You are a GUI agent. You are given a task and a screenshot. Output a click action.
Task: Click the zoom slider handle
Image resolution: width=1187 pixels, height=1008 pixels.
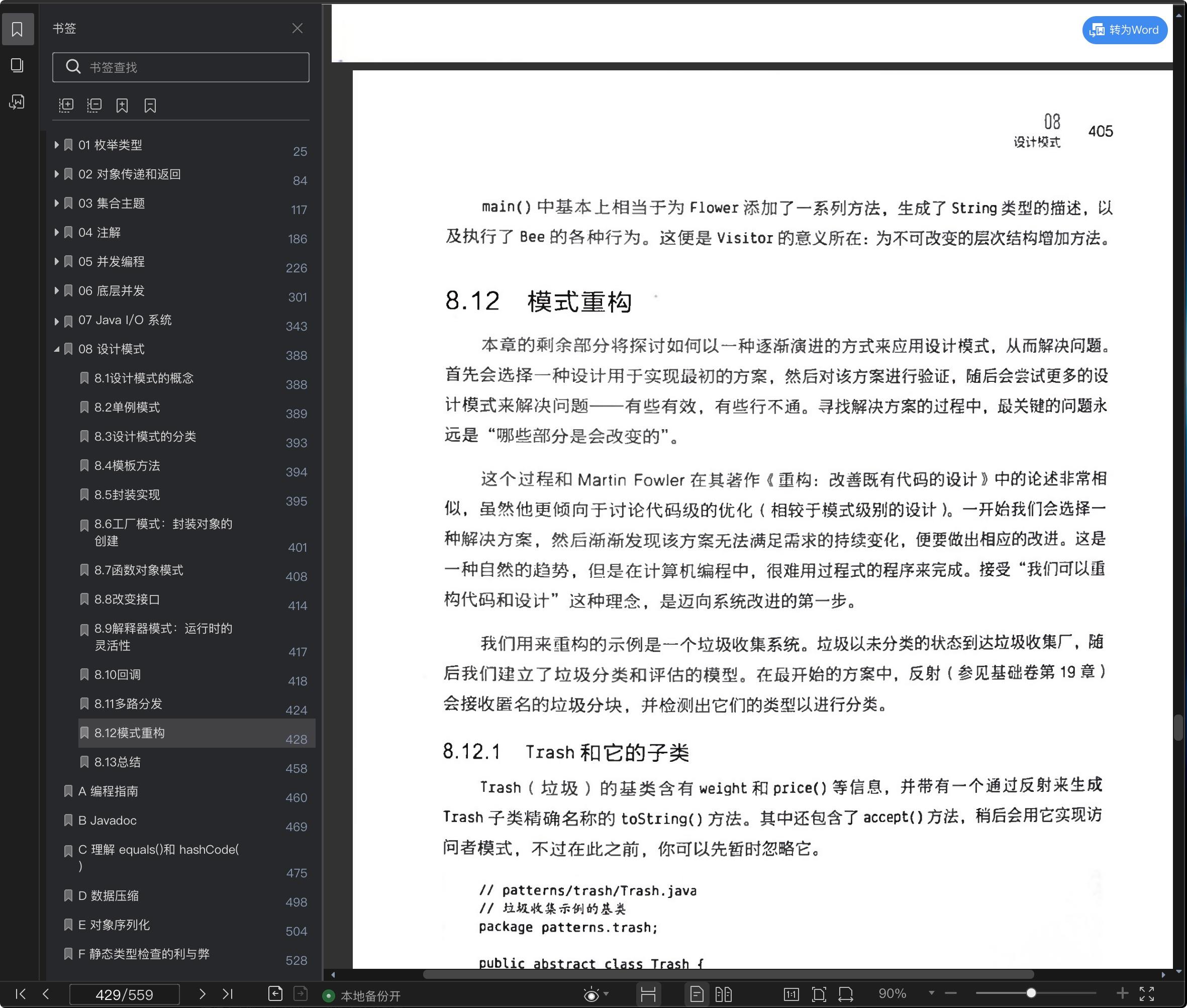coord(1031,993)
